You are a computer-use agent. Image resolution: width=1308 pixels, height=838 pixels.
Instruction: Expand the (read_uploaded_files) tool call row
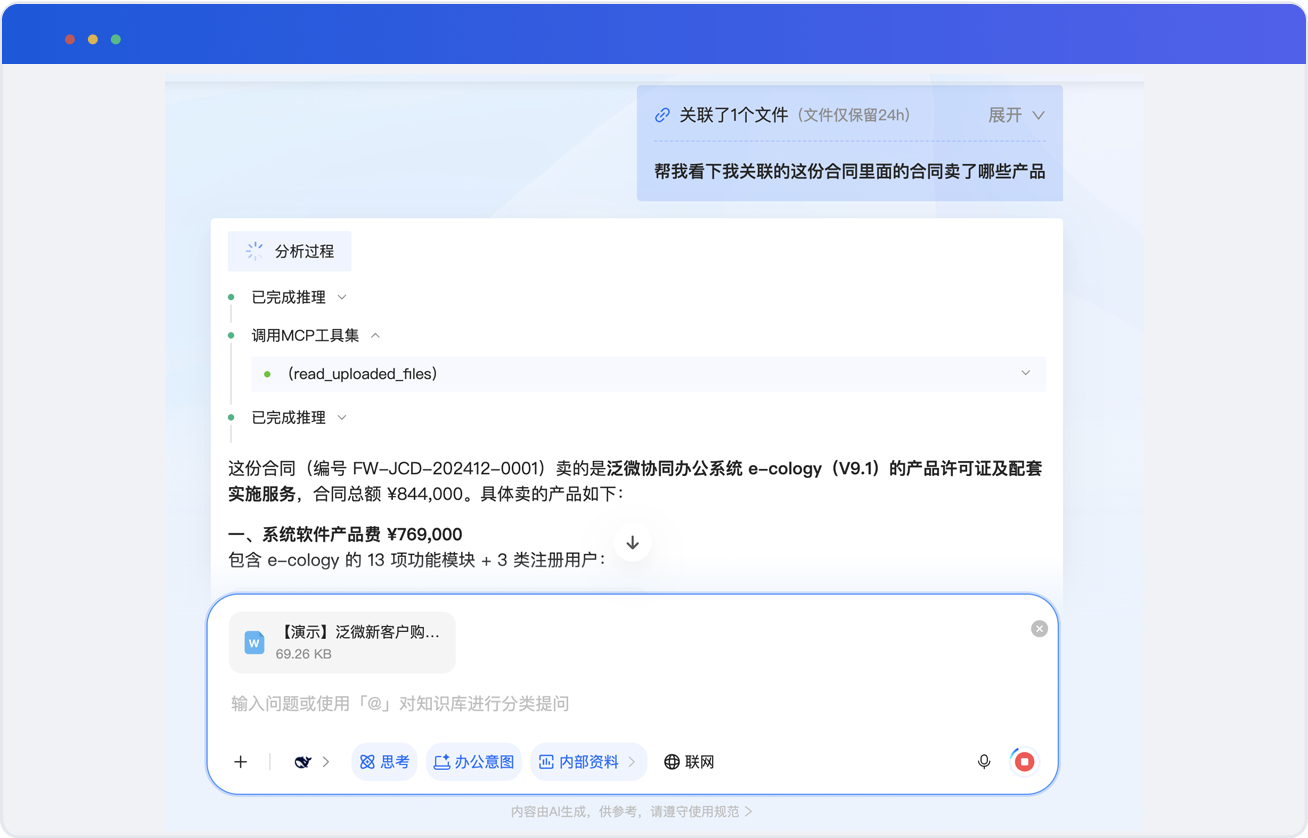pyautogui.click(x=649, y=374)
